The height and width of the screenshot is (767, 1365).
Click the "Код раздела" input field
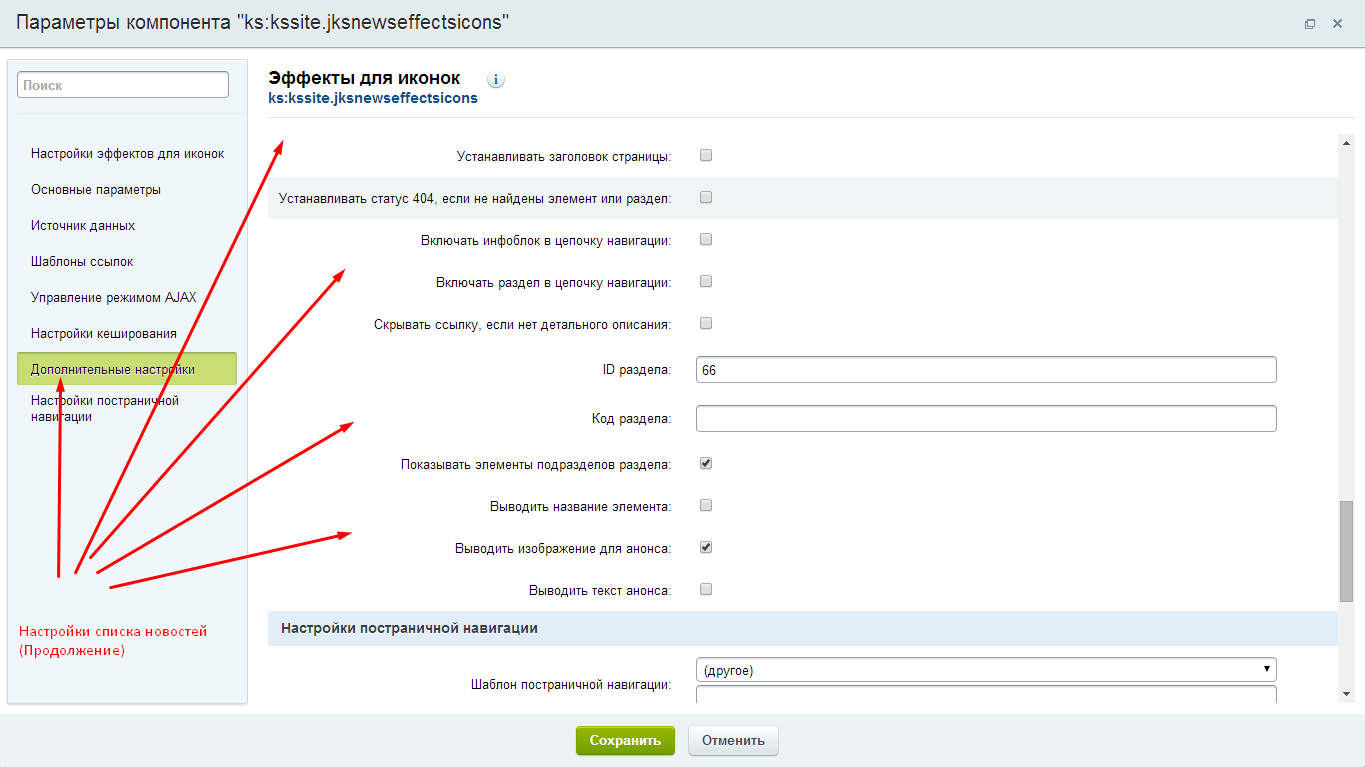[x=985, y=418]
